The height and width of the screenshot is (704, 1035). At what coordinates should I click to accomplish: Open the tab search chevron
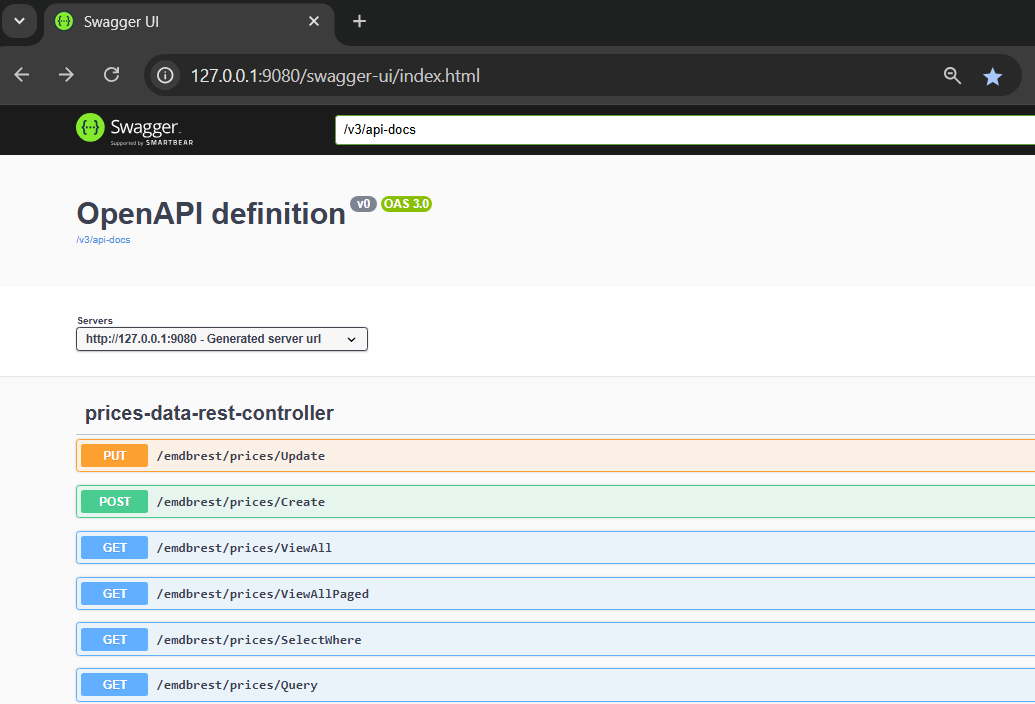[19, 21]
